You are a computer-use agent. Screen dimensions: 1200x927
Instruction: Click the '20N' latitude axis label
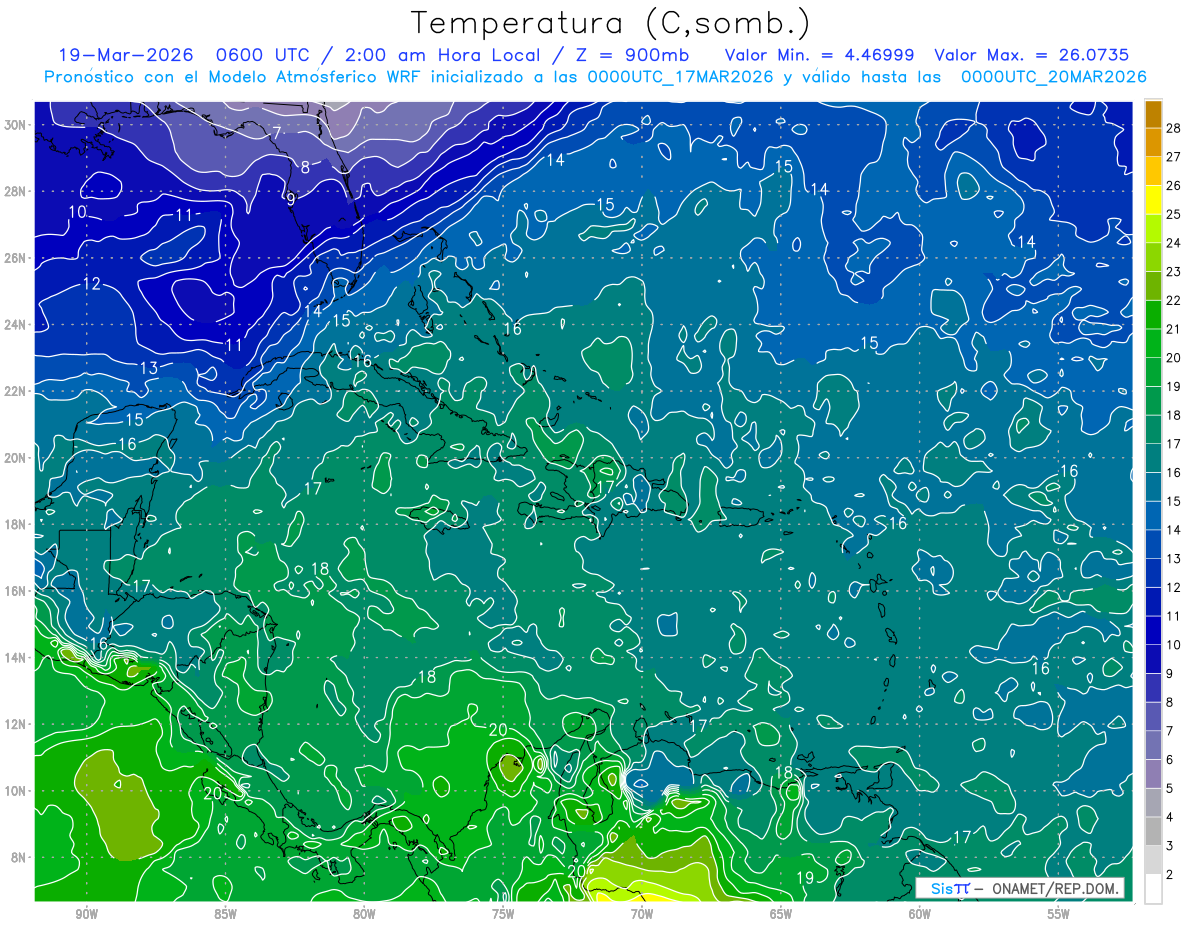(17, 458)
